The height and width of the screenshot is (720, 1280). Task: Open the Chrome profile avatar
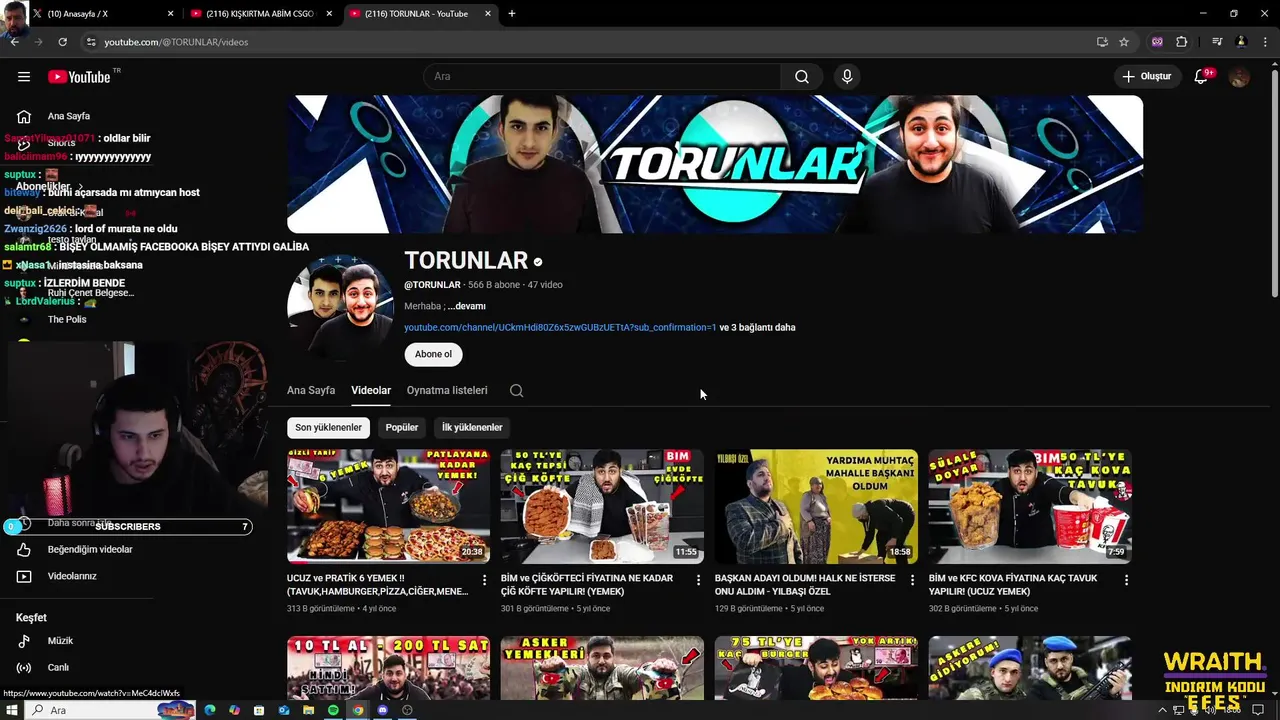click(1241, 42)
